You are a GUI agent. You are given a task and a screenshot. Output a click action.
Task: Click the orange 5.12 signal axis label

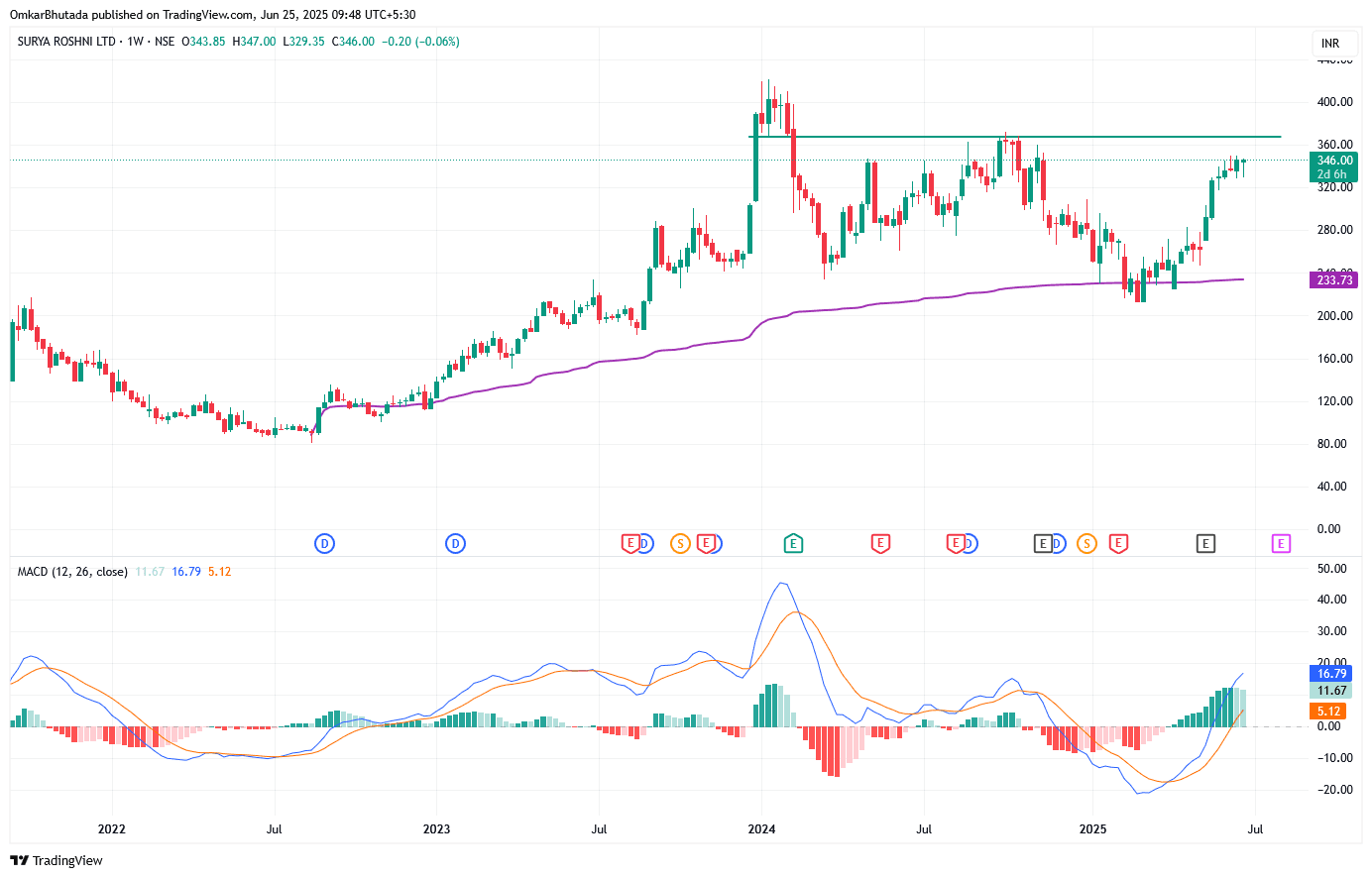pyautogui.click(x=1328, y=712)
